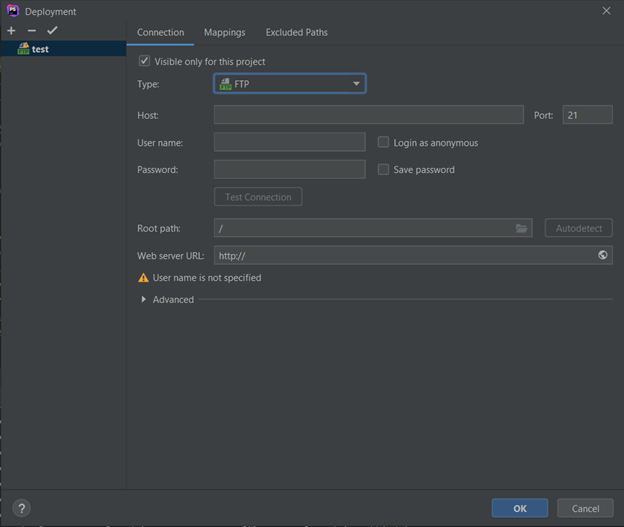
Task: Open web server URL in browser globe icon
Action: 603,255
